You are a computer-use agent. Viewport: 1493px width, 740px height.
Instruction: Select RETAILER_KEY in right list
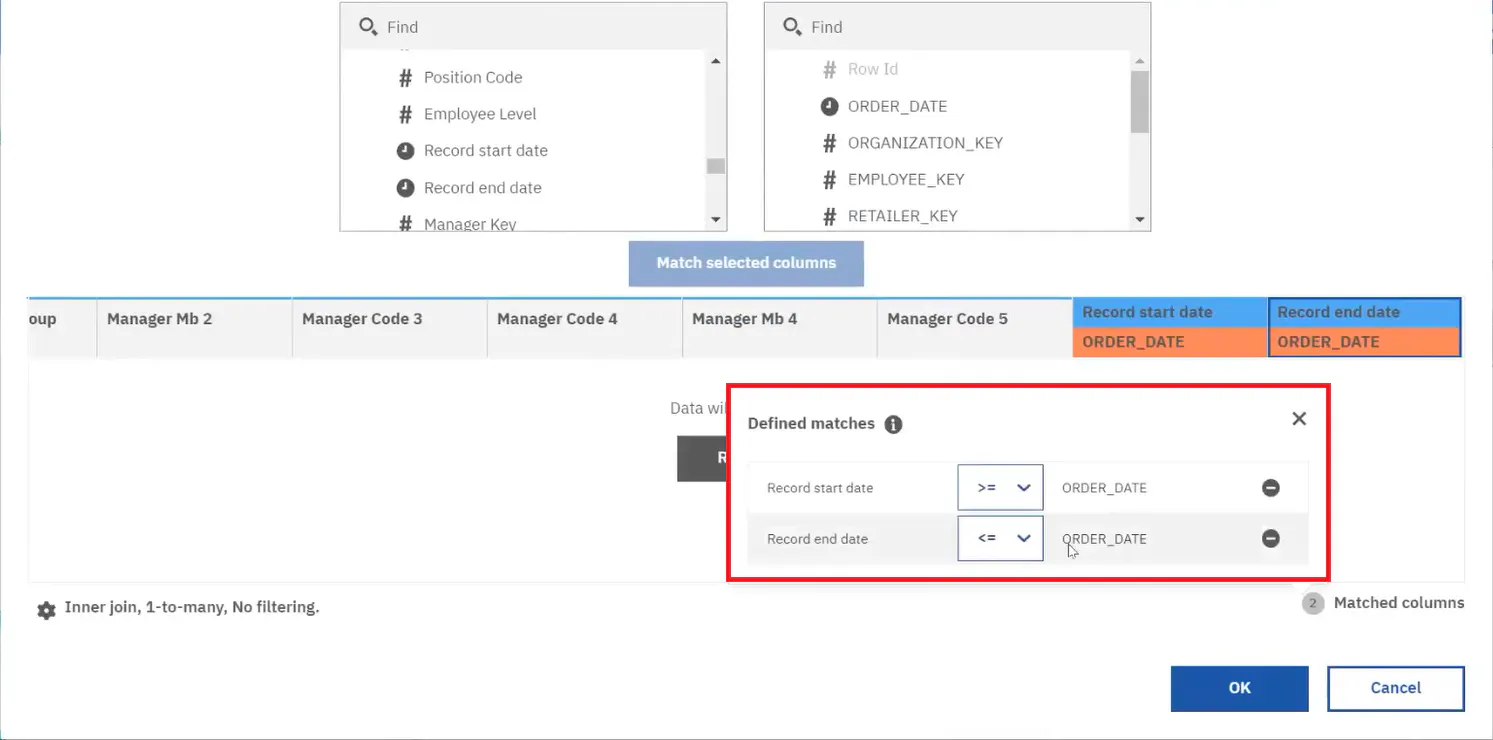902,216
